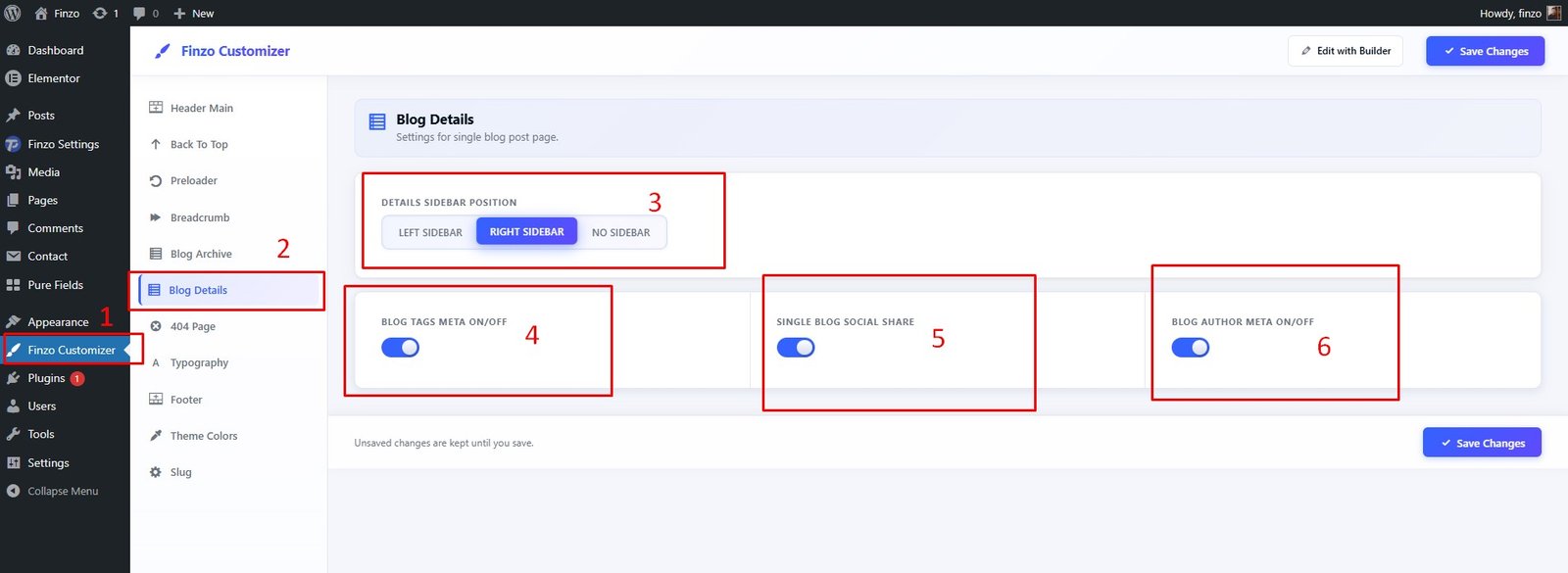Click the Plugins plug icon
The image size is (1568, 573).
pyautogui.click(x=13, y=378)
